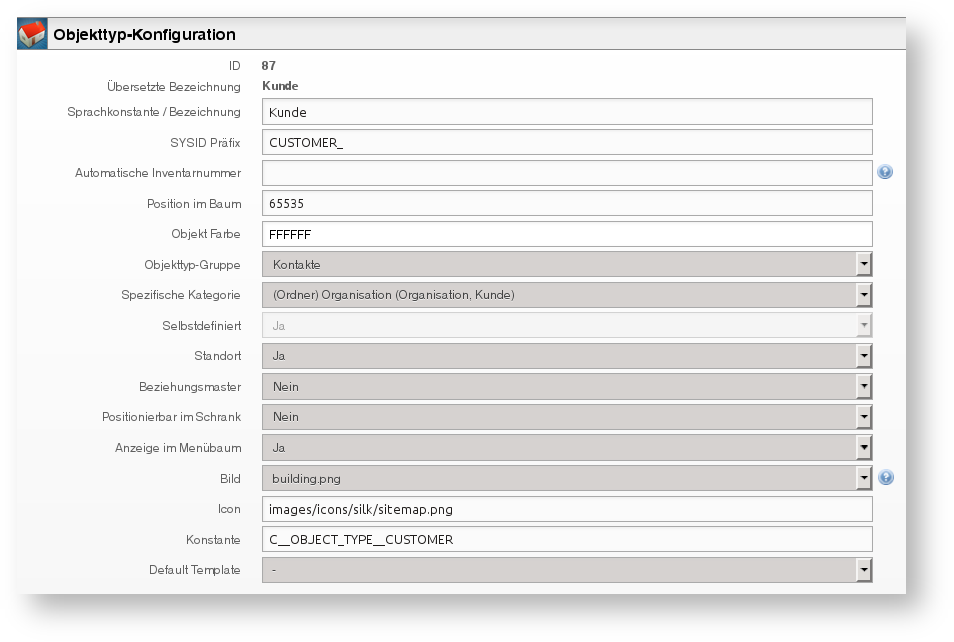
Task: Open help icon beside Bild dropdown
Action: click(886, 478)
